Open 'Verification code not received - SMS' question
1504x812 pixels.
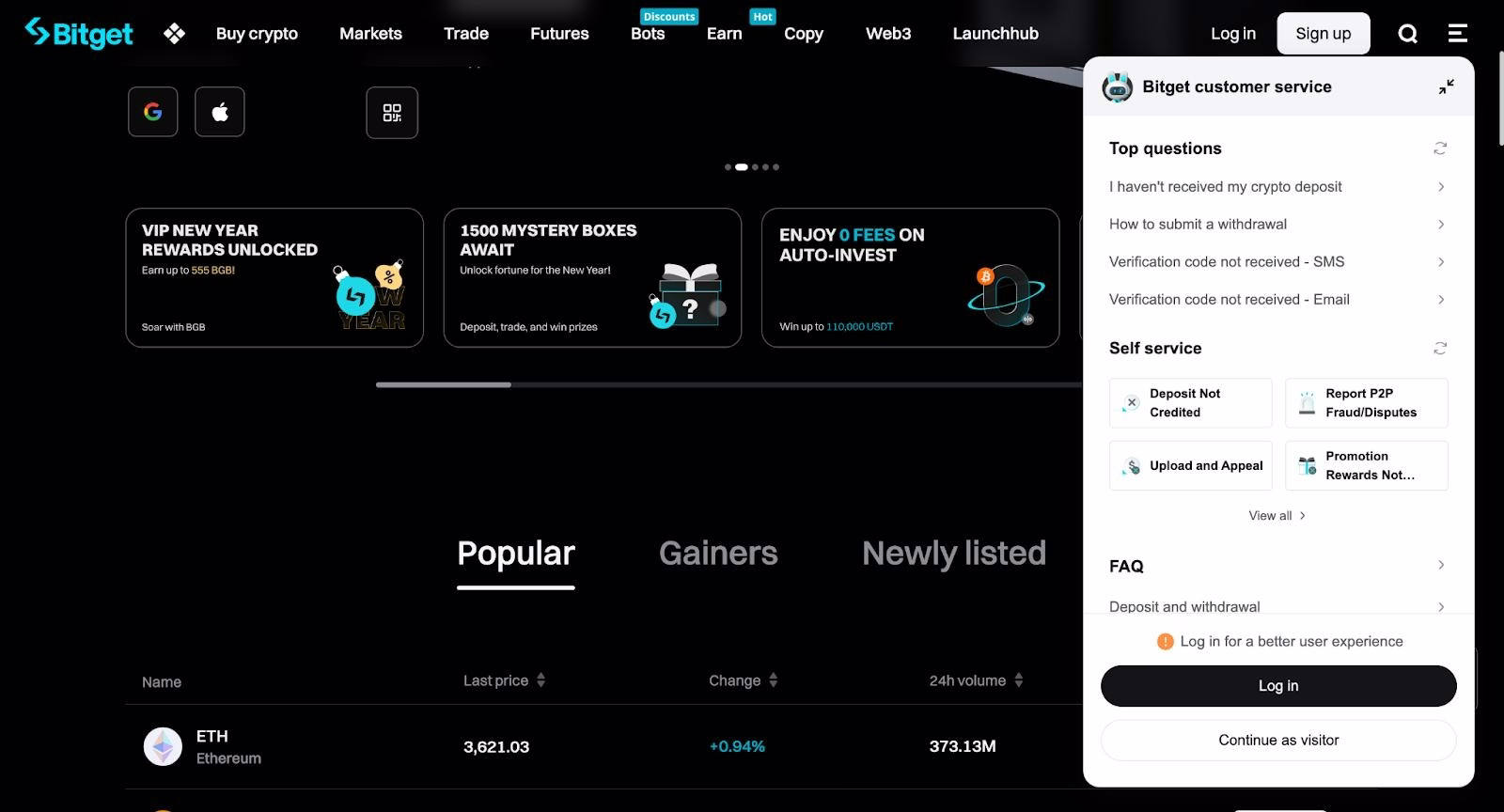(1277, 262)
